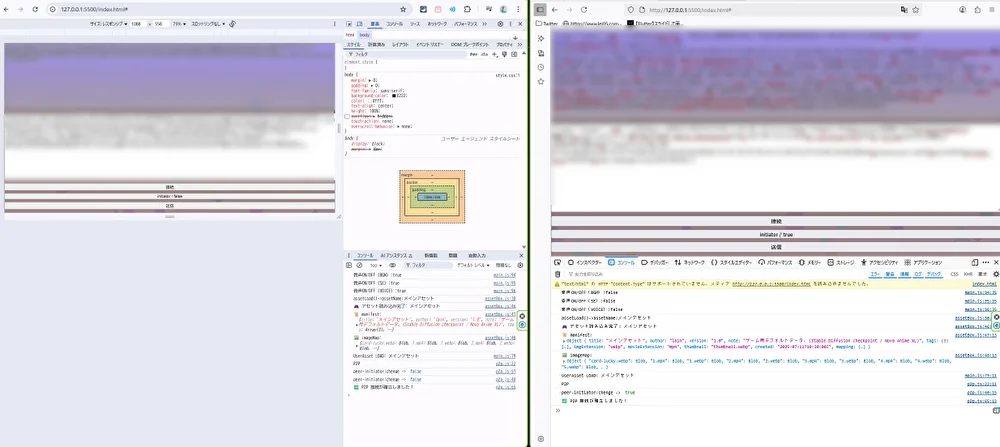Viewport: 1000px width, 447px height.
Task: Bookmark the page with Chrome's star icon
Action: pos(402,8)
